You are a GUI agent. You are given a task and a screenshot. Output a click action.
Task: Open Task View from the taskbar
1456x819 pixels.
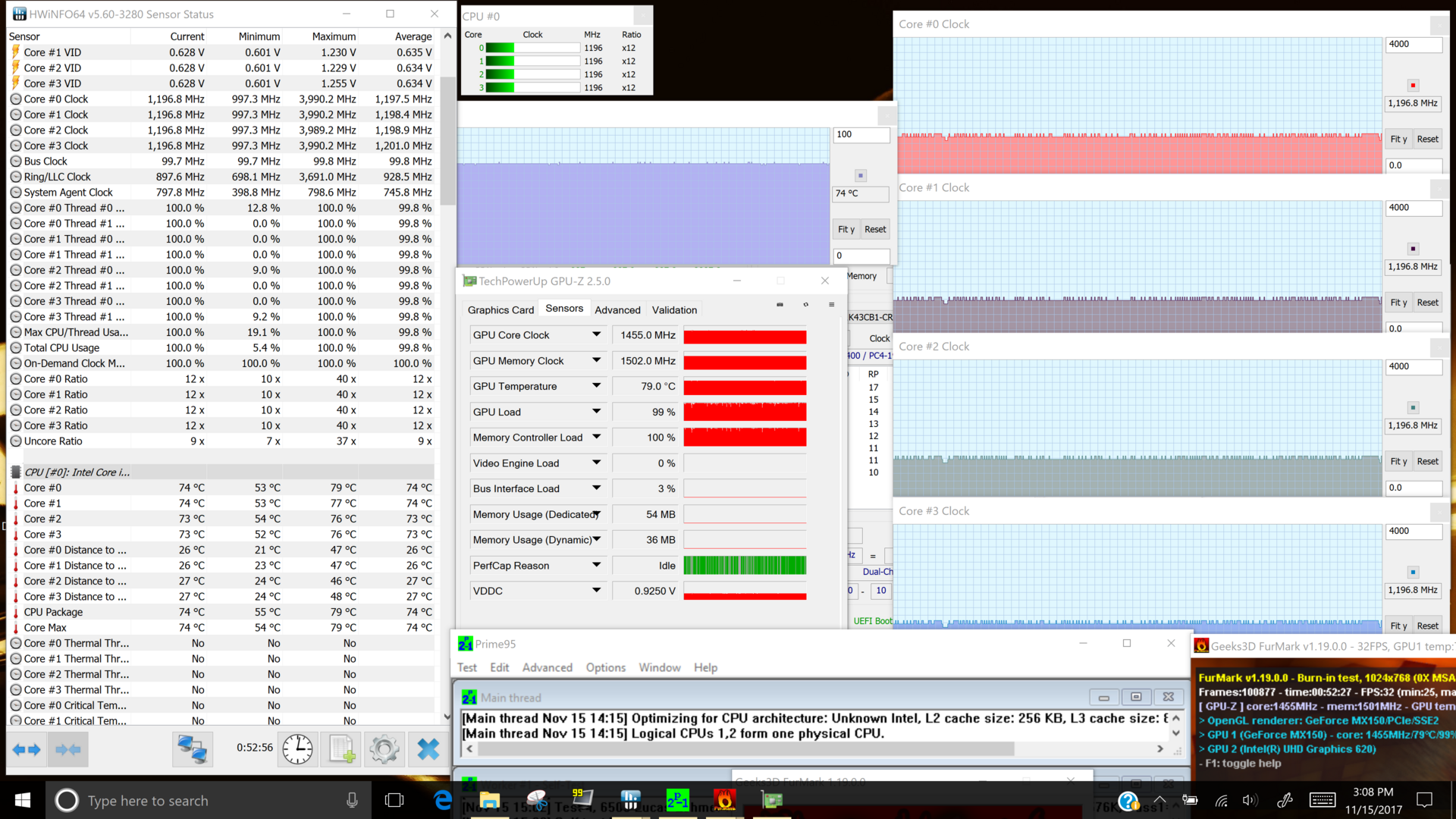[x=394, y=801]
